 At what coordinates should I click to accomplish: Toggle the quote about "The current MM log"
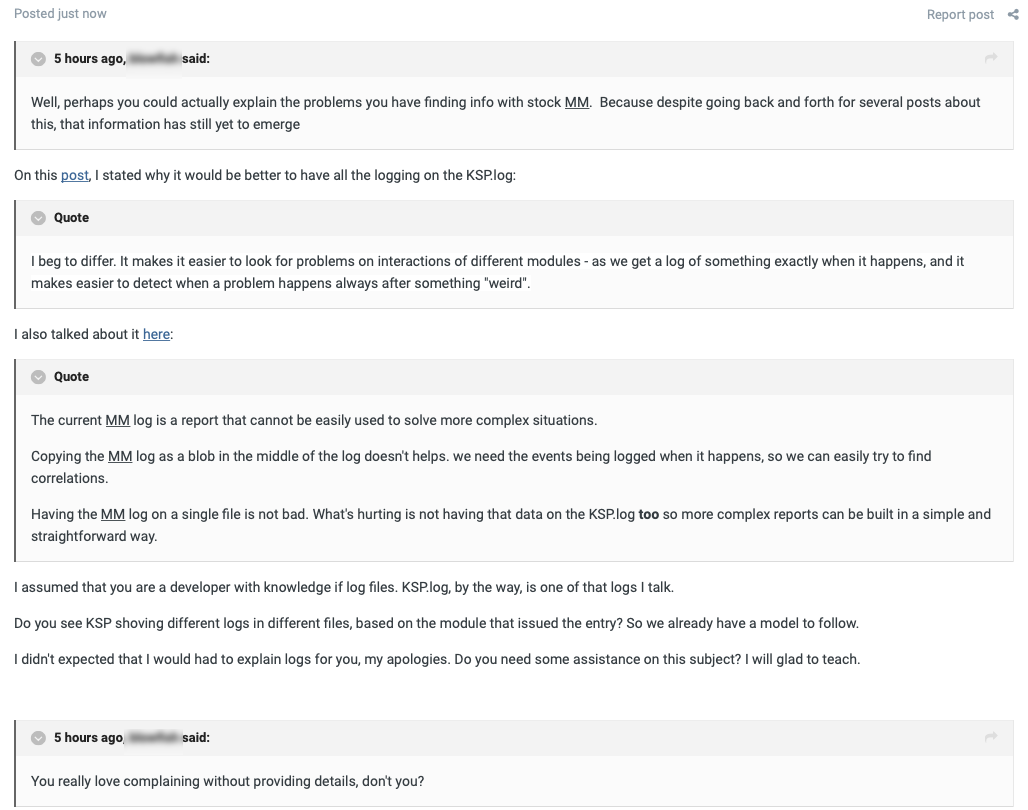point(39,377)
